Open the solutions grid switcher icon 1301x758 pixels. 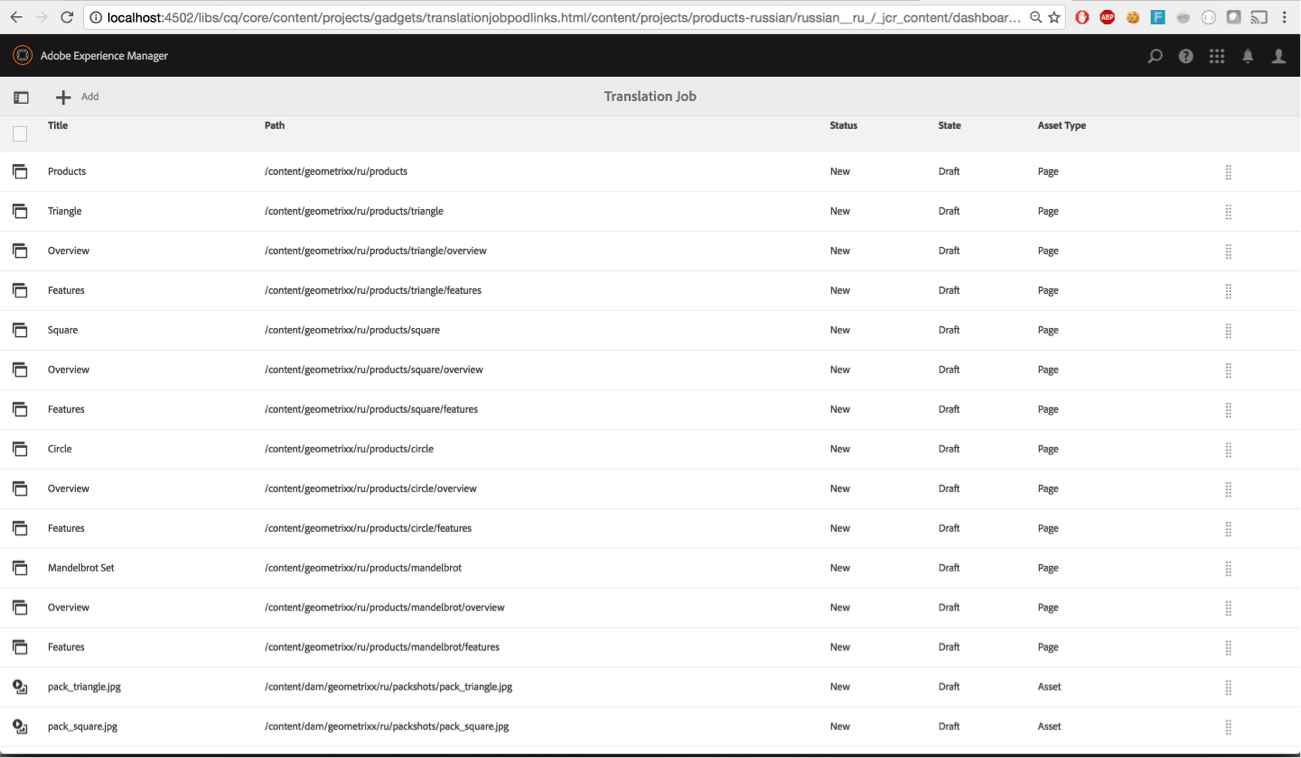pyautogui.click(x=1217, y=56)
